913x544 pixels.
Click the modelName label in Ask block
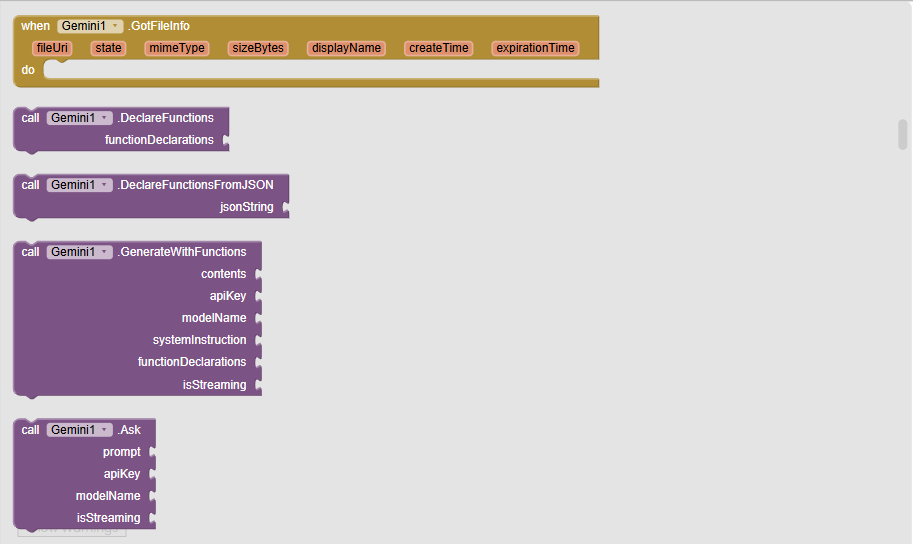point(108,496)
